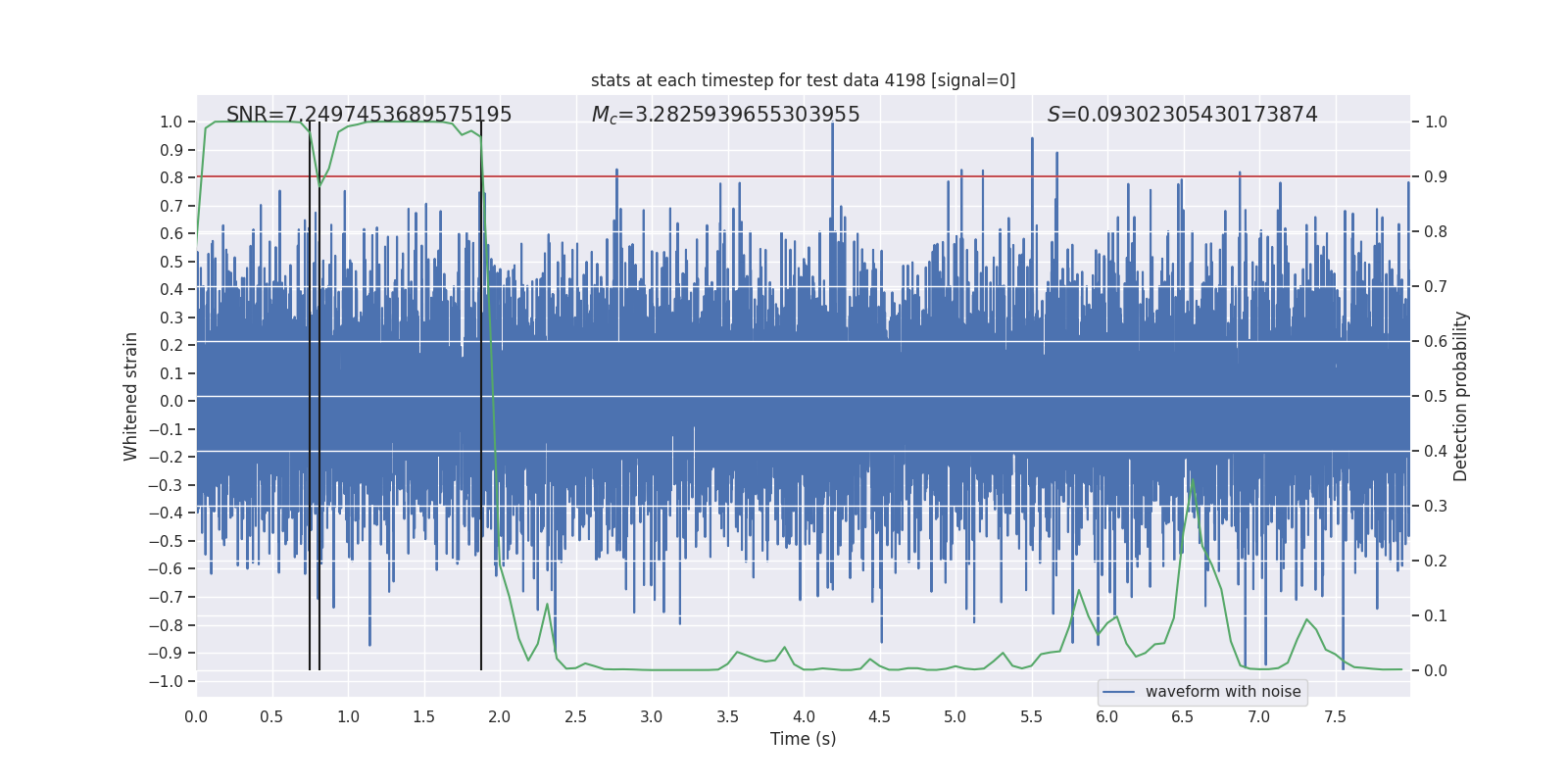Click the 0.5 tick on Detection probability axis
Screen dimensions: 1568x784
(1436, 397)
